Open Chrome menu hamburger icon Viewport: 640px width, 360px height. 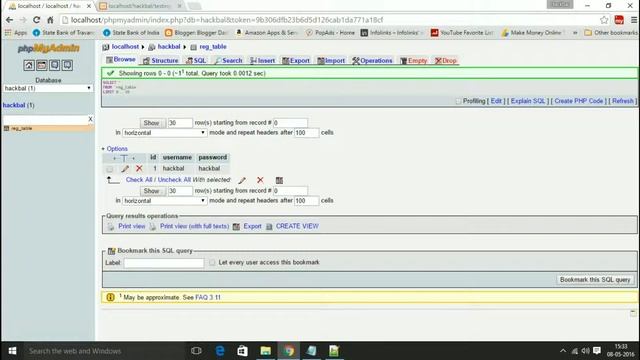[634, 20]
